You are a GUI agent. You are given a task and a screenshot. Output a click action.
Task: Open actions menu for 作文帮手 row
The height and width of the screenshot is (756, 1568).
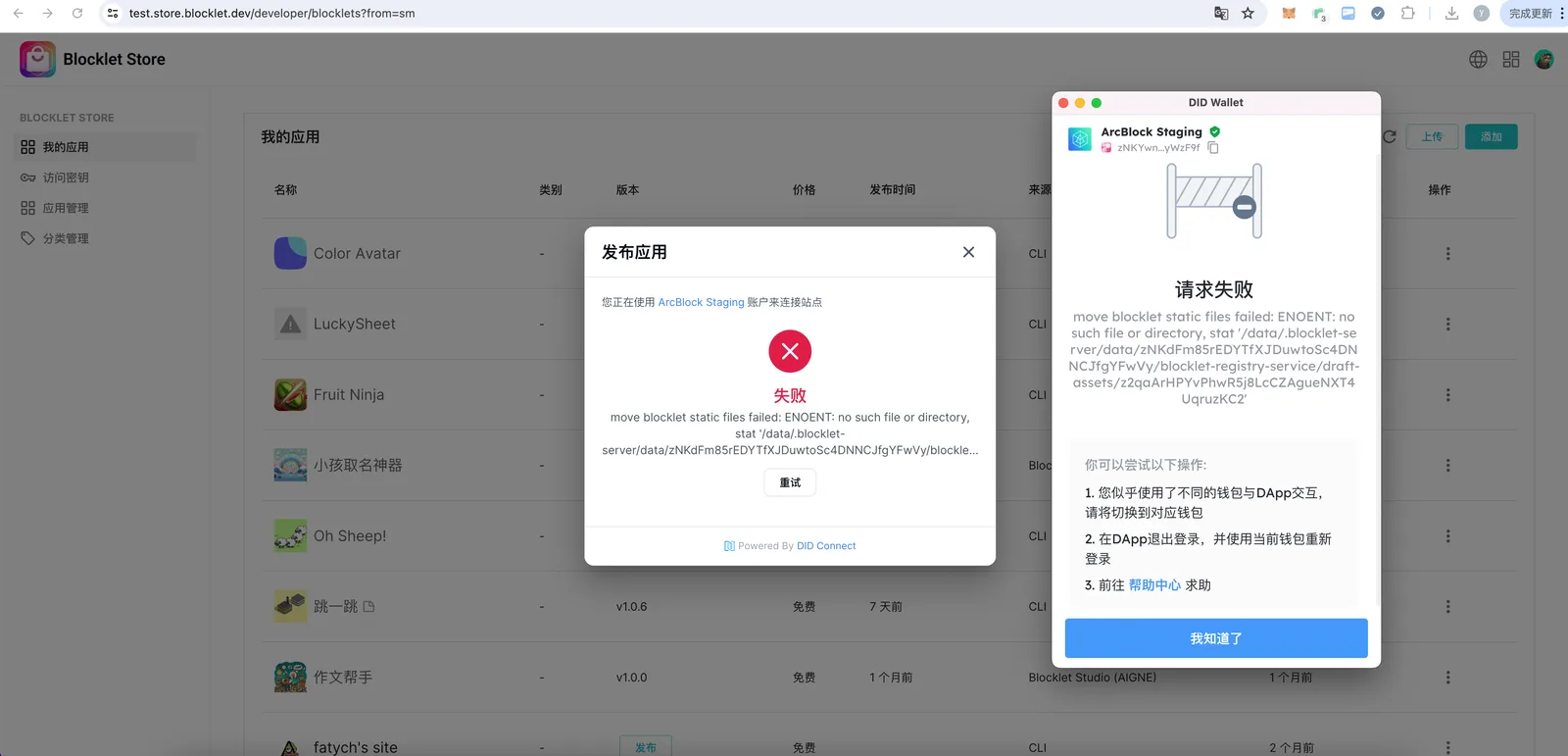(1447, 678)
